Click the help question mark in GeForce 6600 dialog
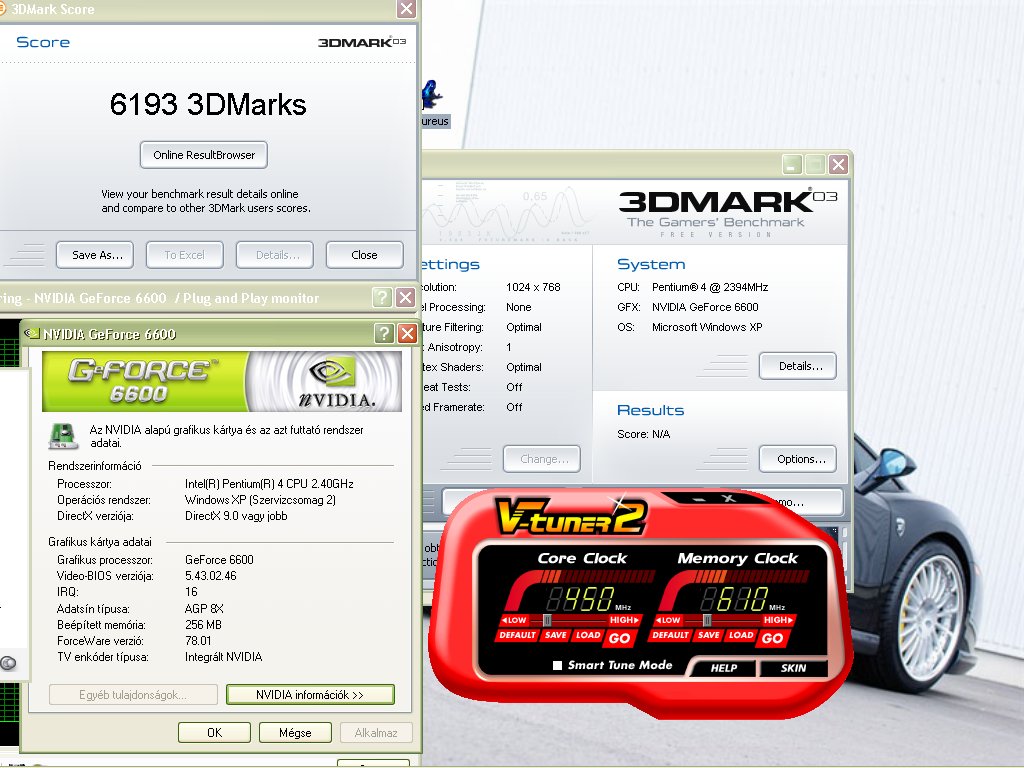Viewport: 1024px width, 768px height. pyautogui.click(x=384, y=334)
